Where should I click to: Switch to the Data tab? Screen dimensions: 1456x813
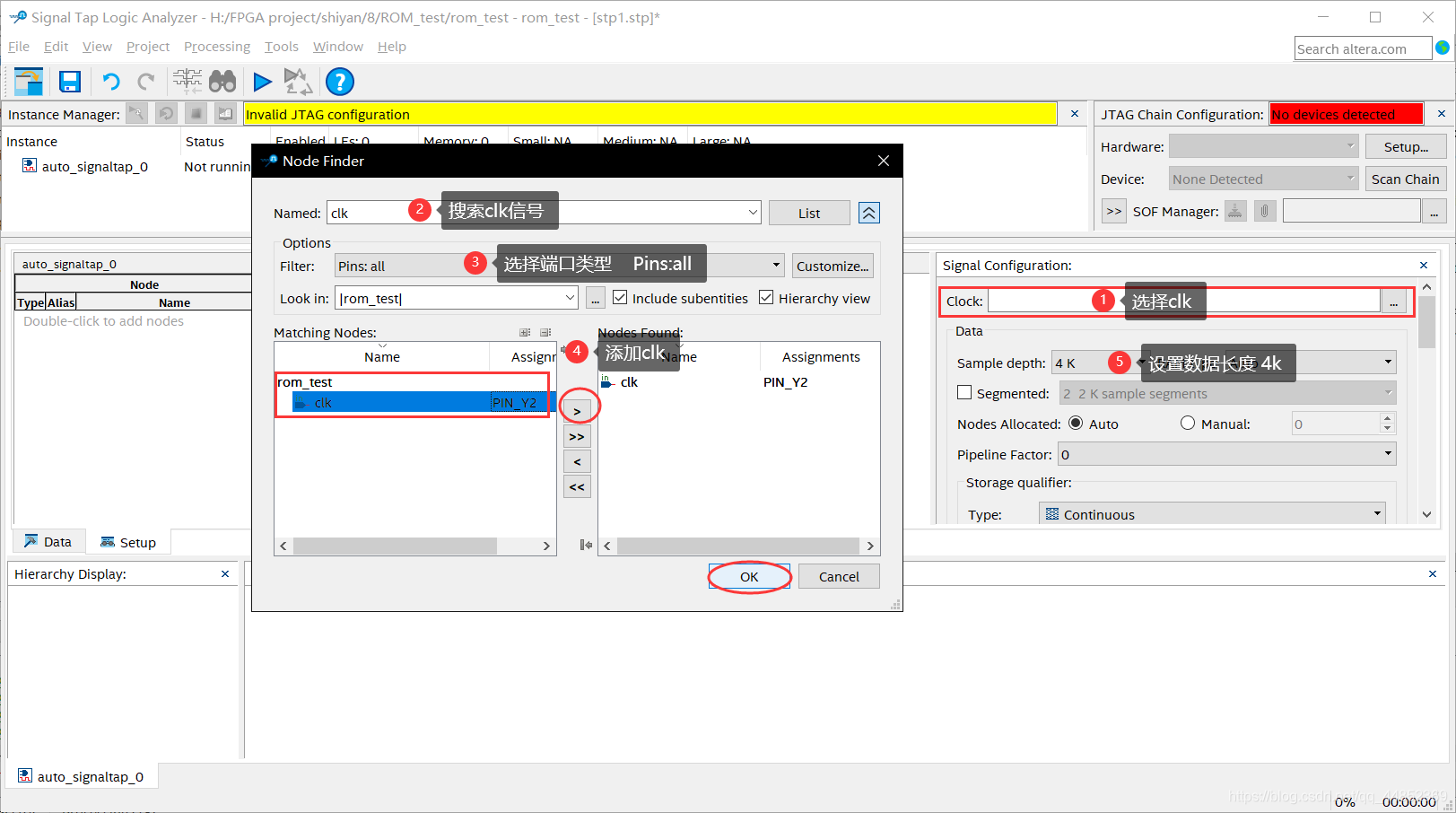point(48,541)
